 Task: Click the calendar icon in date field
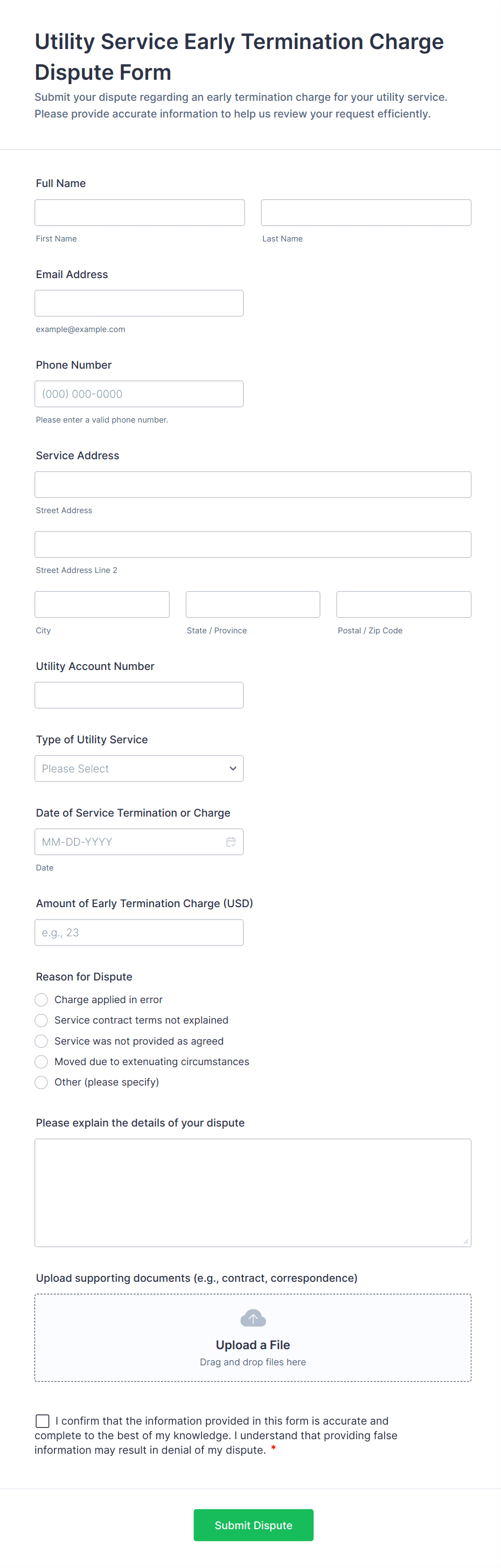click(x=231, y=842)
